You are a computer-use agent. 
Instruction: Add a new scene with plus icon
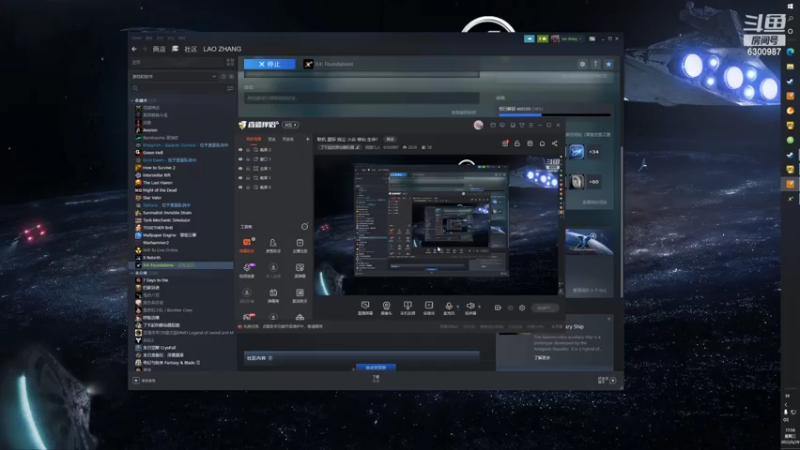[307, 139]
